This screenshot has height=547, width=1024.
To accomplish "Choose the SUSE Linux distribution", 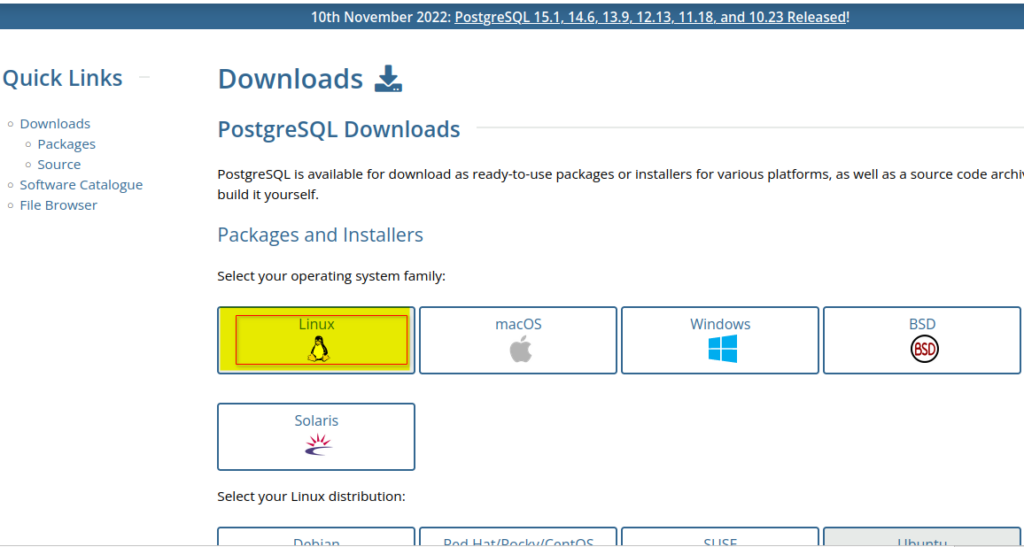I will pos(720,537).
